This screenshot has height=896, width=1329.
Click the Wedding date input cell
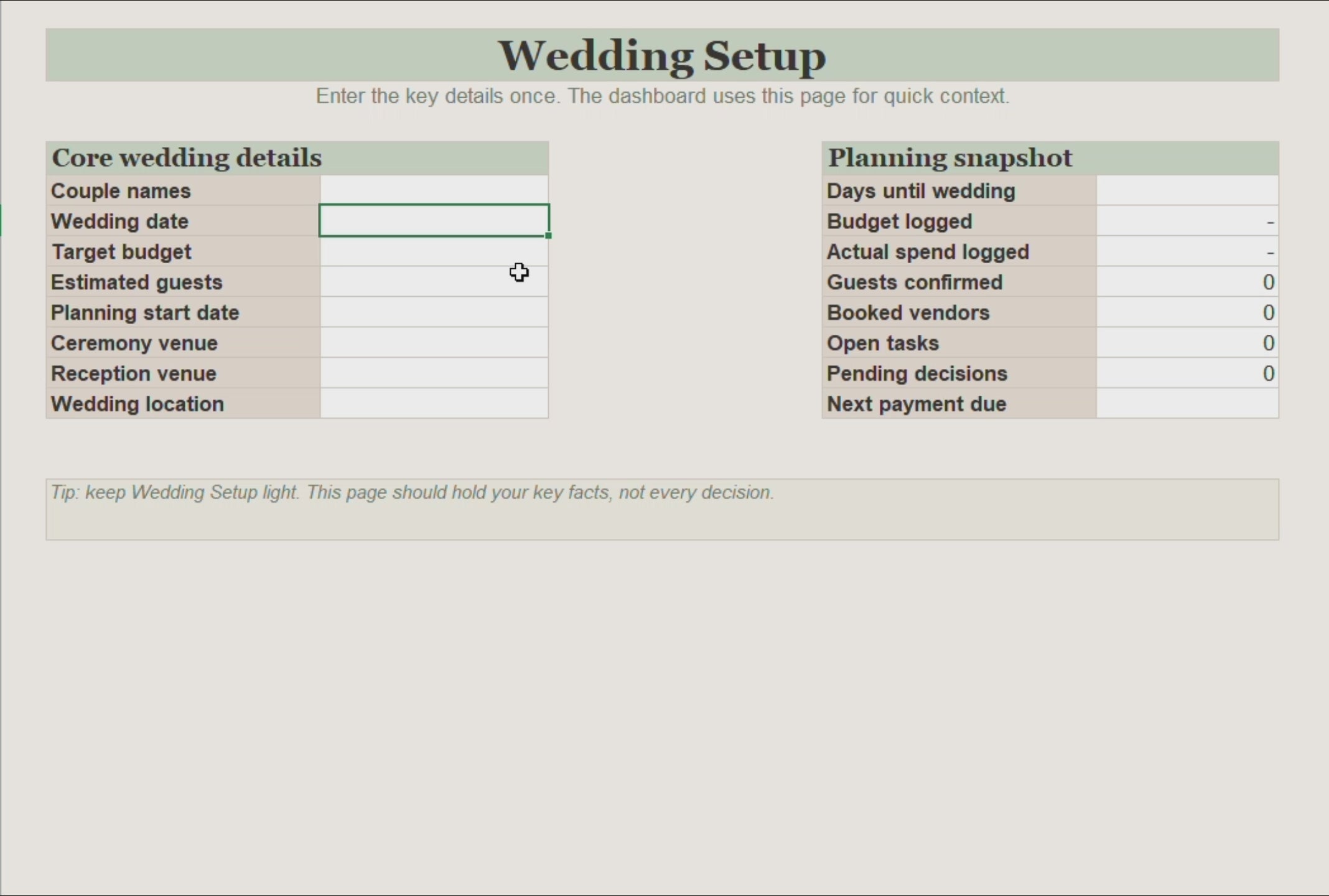pos(434,221)
